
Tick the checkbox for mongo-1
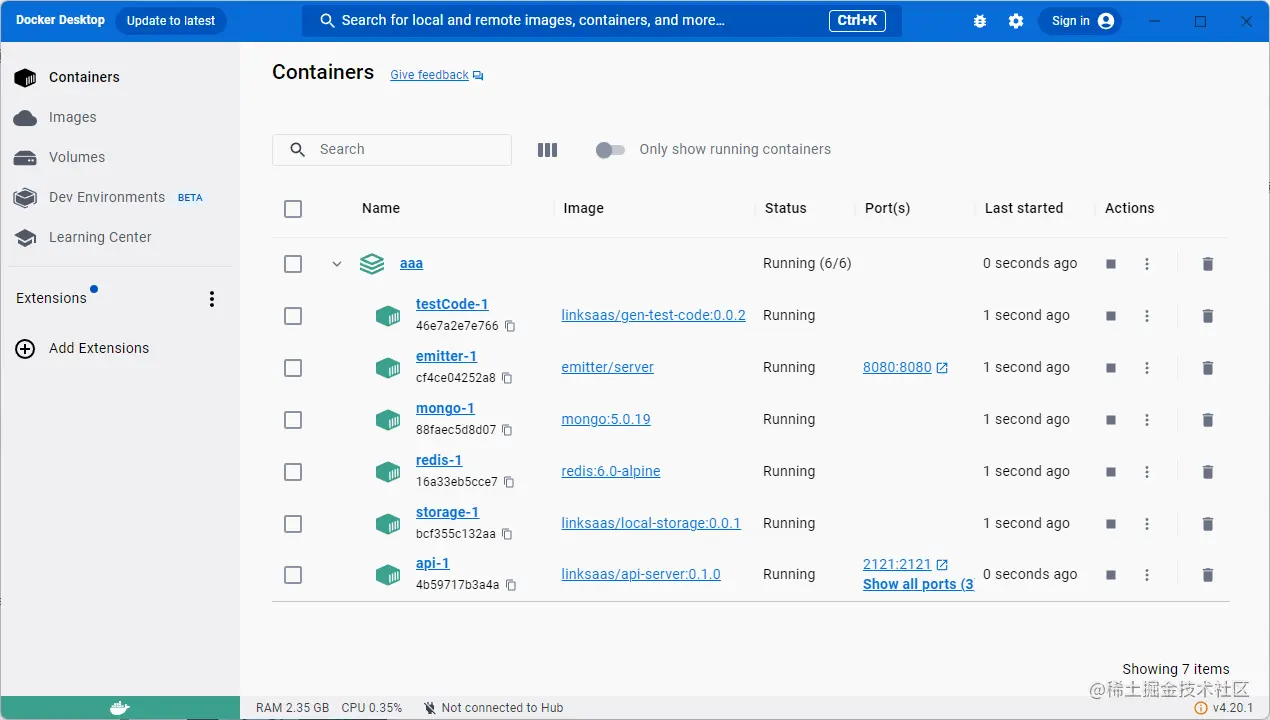click(293, 420)
